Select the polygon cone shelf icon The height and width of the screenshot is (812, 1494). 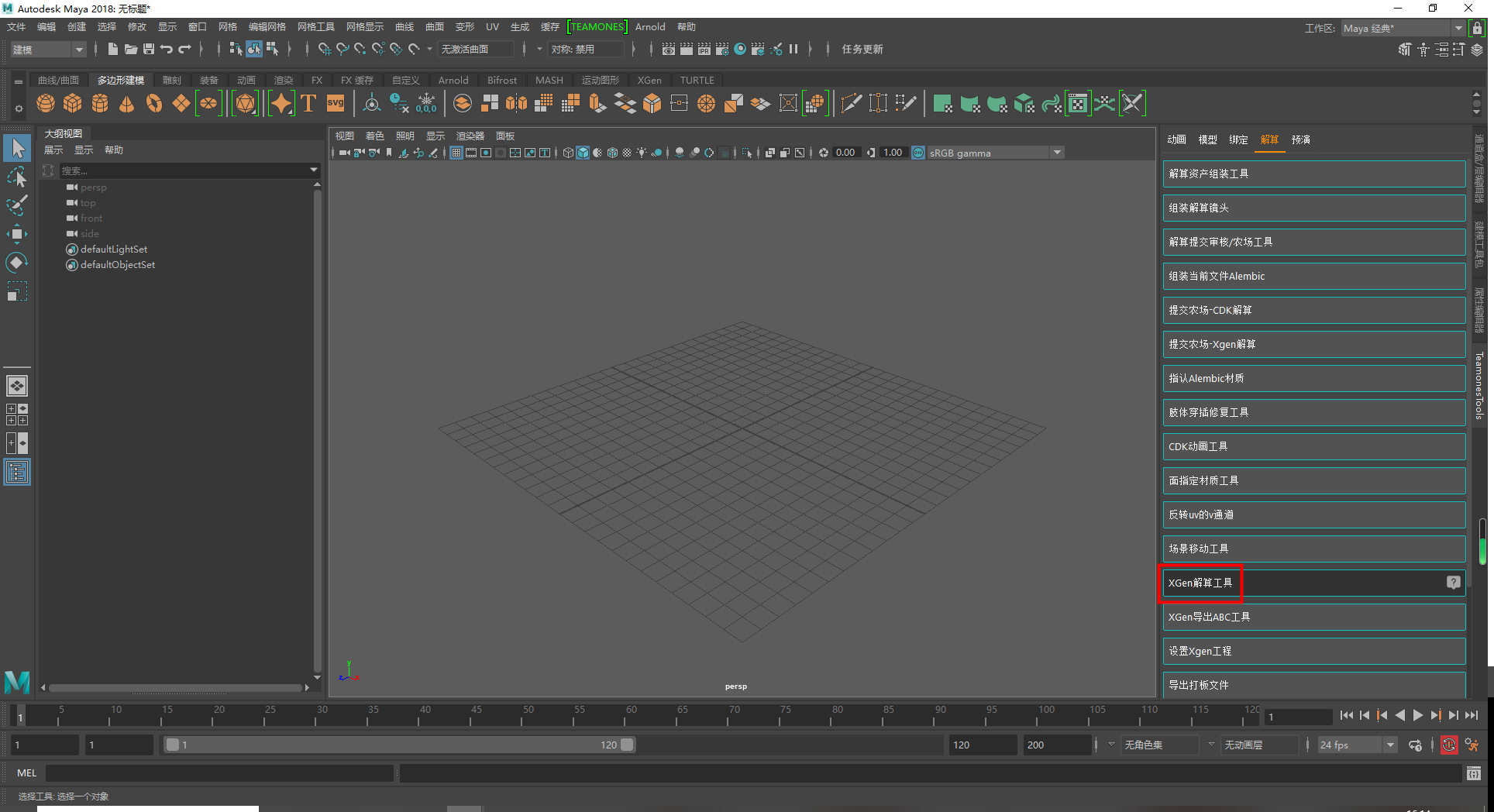coord(127,103)
